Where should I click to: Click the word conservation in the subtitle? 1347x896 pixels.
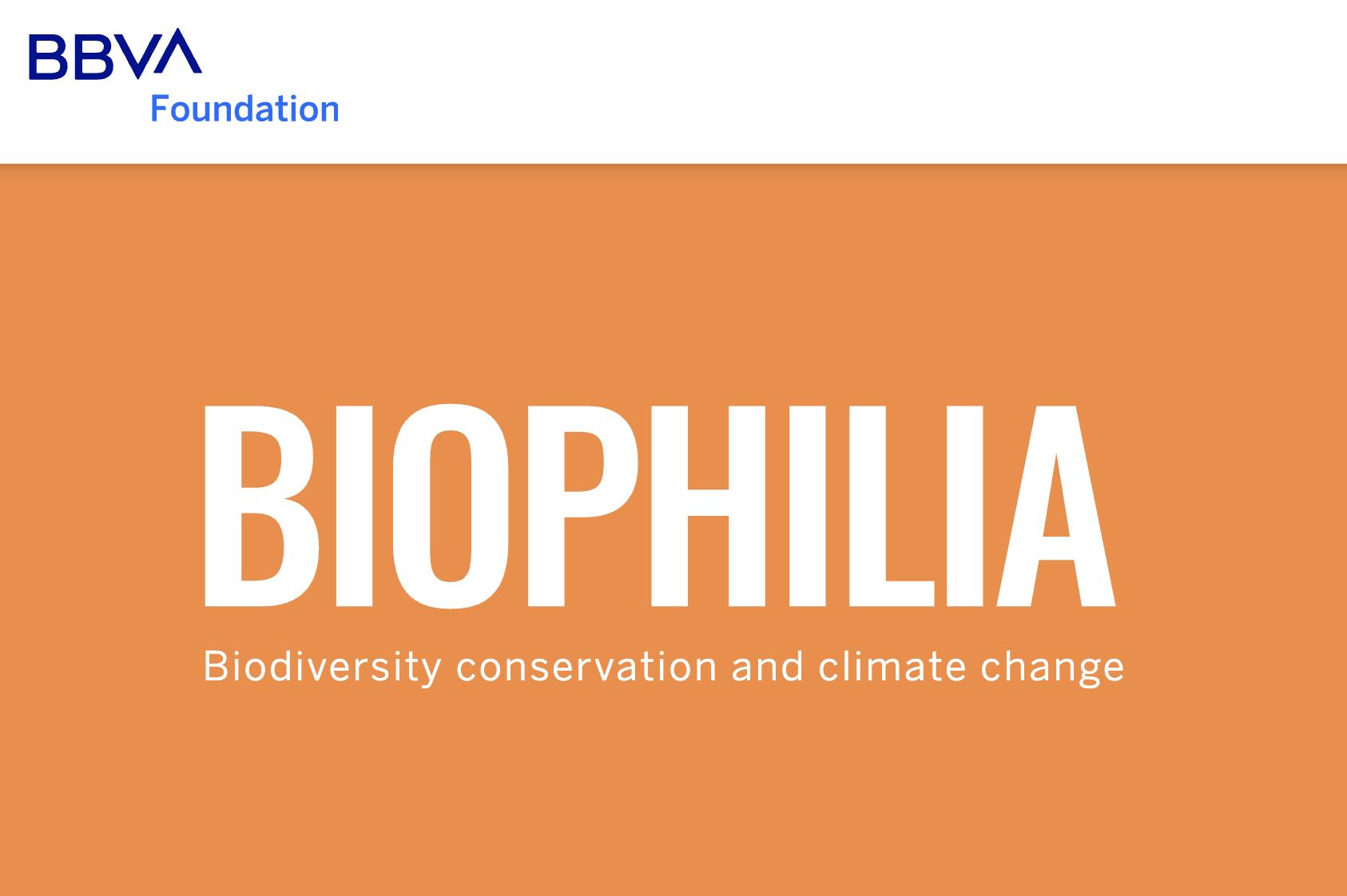[x=586, y=667]
